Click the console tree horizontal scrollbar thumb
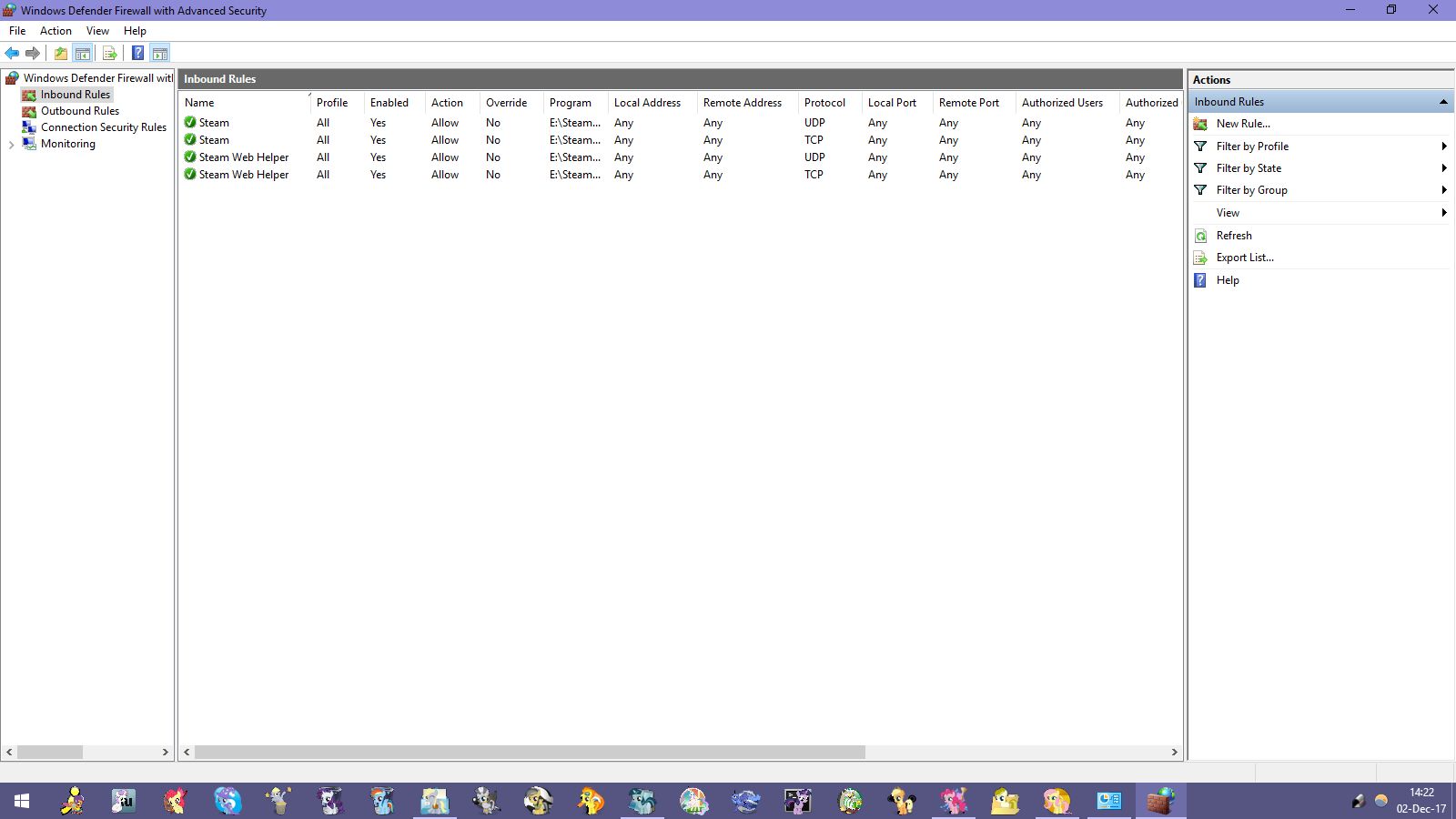 (x=50, y=753)
